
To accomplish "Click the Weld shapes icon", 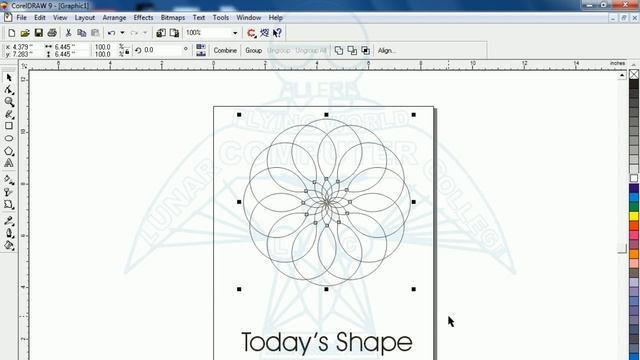I will point(339,51).
